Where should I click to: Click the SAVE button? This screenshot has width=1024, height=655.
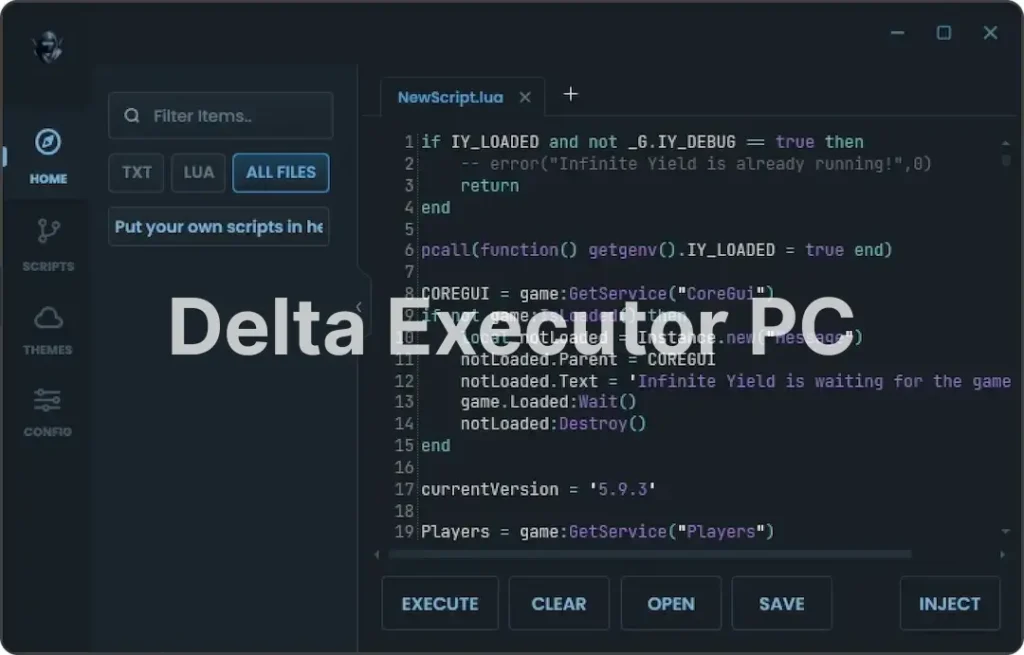[x=781, y=603]
